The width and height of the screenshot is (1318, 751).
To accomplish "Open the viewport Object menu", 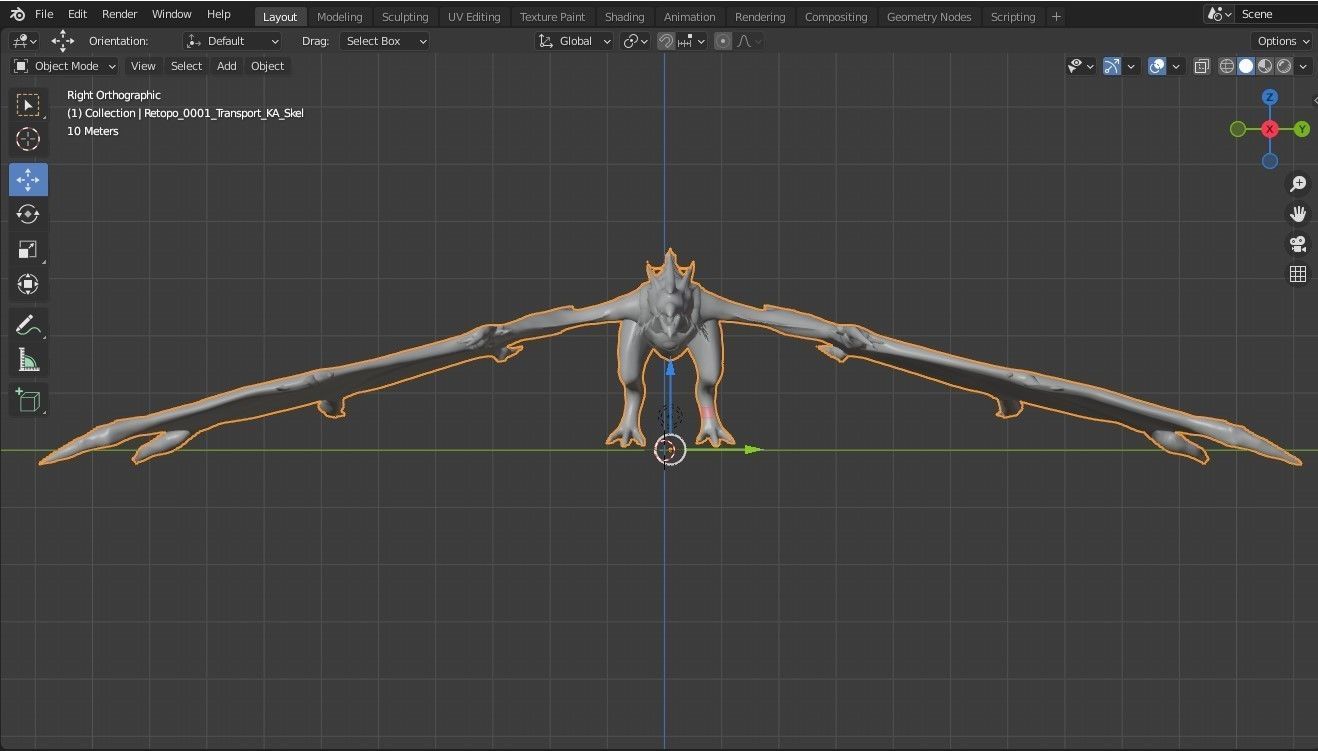I will (x=267, y=66).
